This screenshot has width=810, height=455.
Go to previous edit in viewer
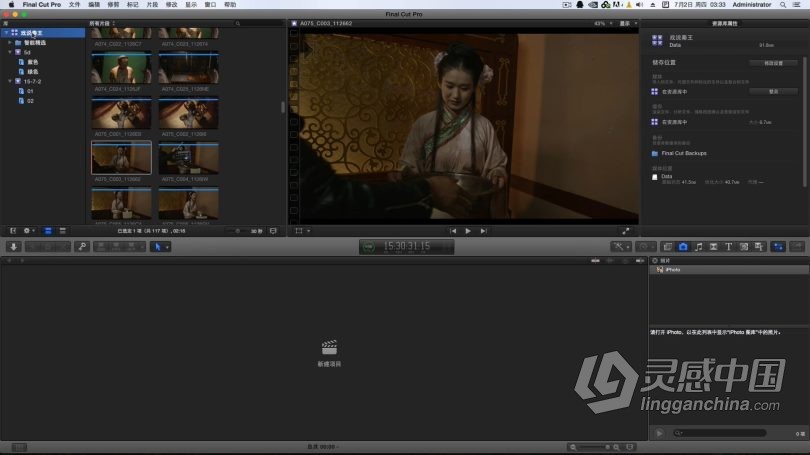(x=453, y=231)
